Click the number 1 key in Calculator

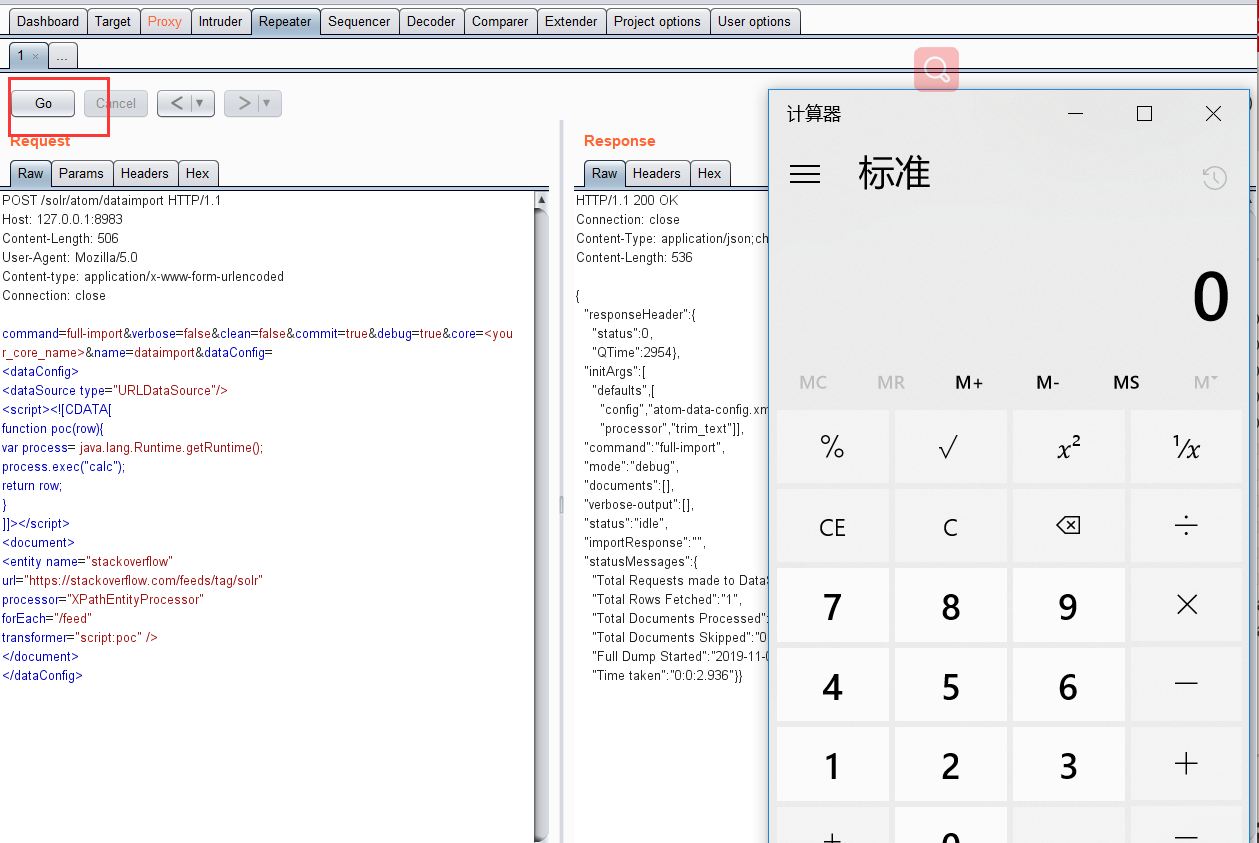coord(832,764)
